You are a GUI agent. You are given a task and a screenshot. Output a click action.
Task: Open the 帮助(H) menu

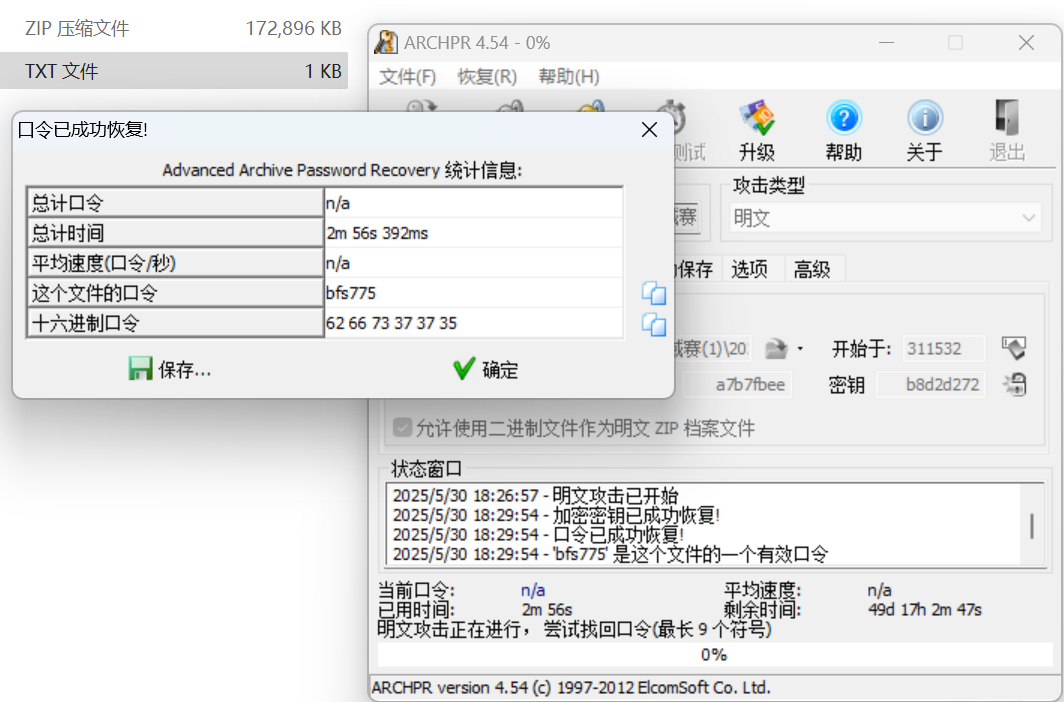tap(569, 77)
